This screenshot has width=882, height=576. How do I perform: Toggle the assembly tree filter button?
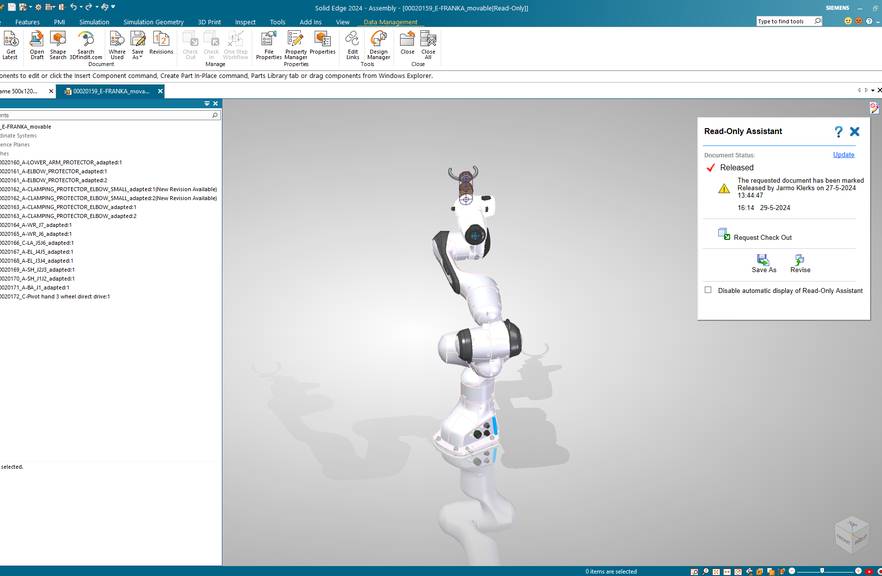[x=205, y=103]
